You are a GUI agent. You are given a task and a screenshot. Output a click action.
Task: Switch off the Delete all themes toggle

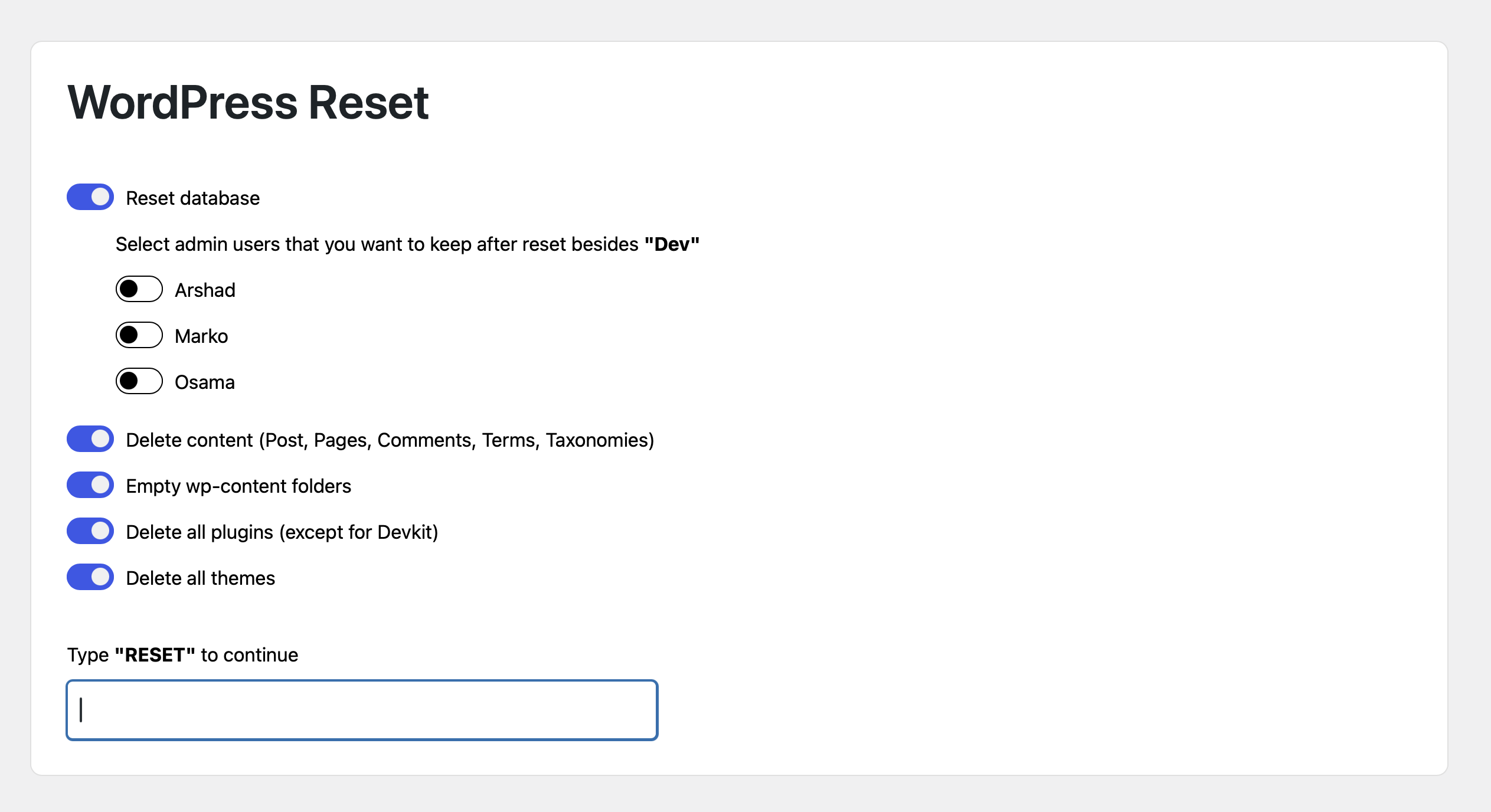(x=90, y=577)
